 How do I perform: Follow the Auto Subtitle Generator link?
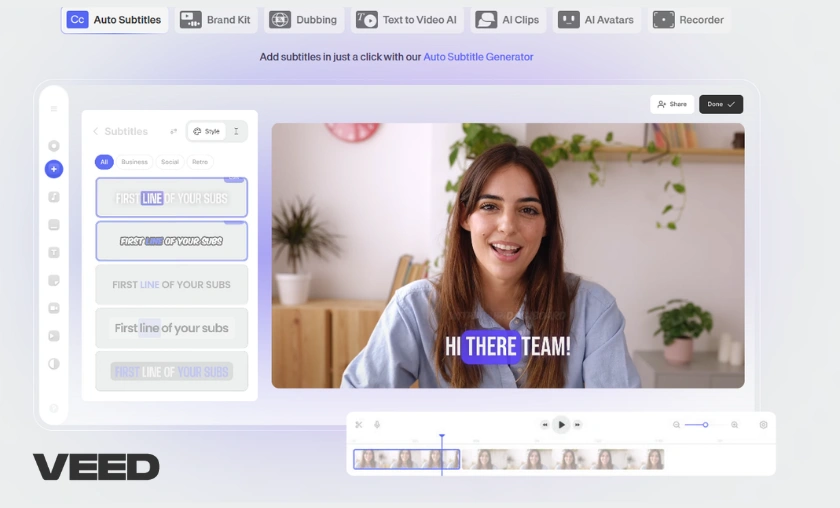pyautogui.click(x=478, y=57)
